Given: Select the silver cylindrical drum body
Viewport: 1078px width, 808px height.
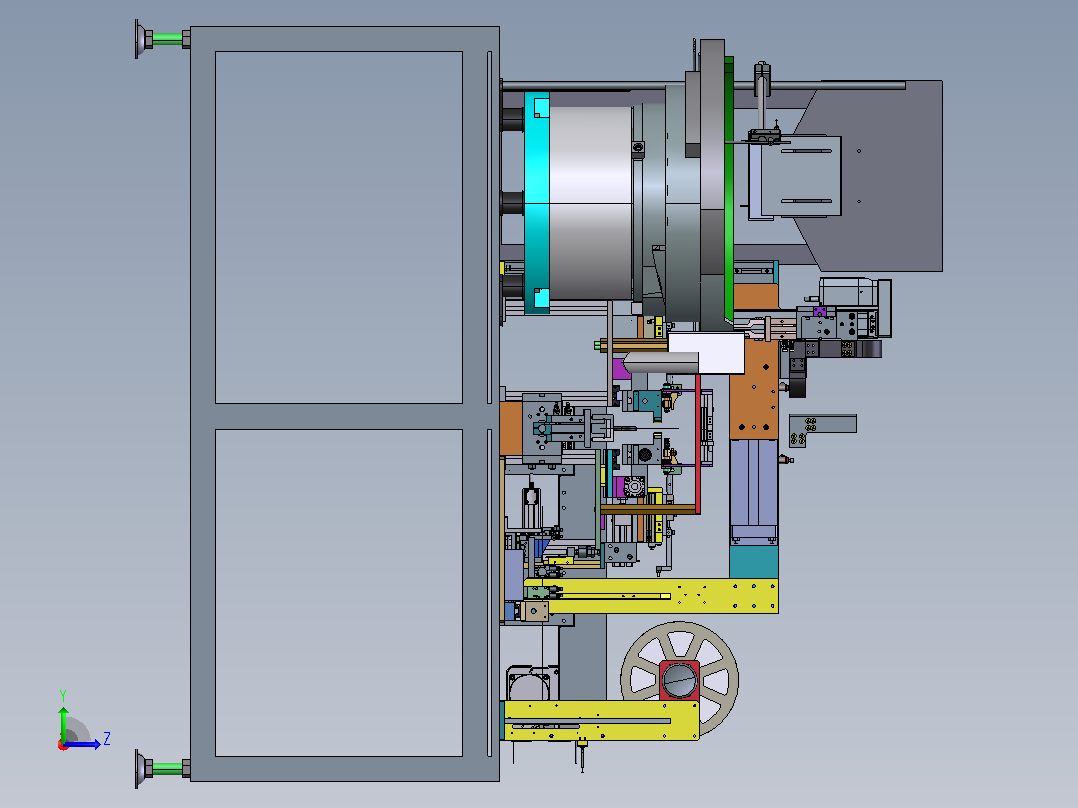Looking at the screenshot, I should [591, 203].
